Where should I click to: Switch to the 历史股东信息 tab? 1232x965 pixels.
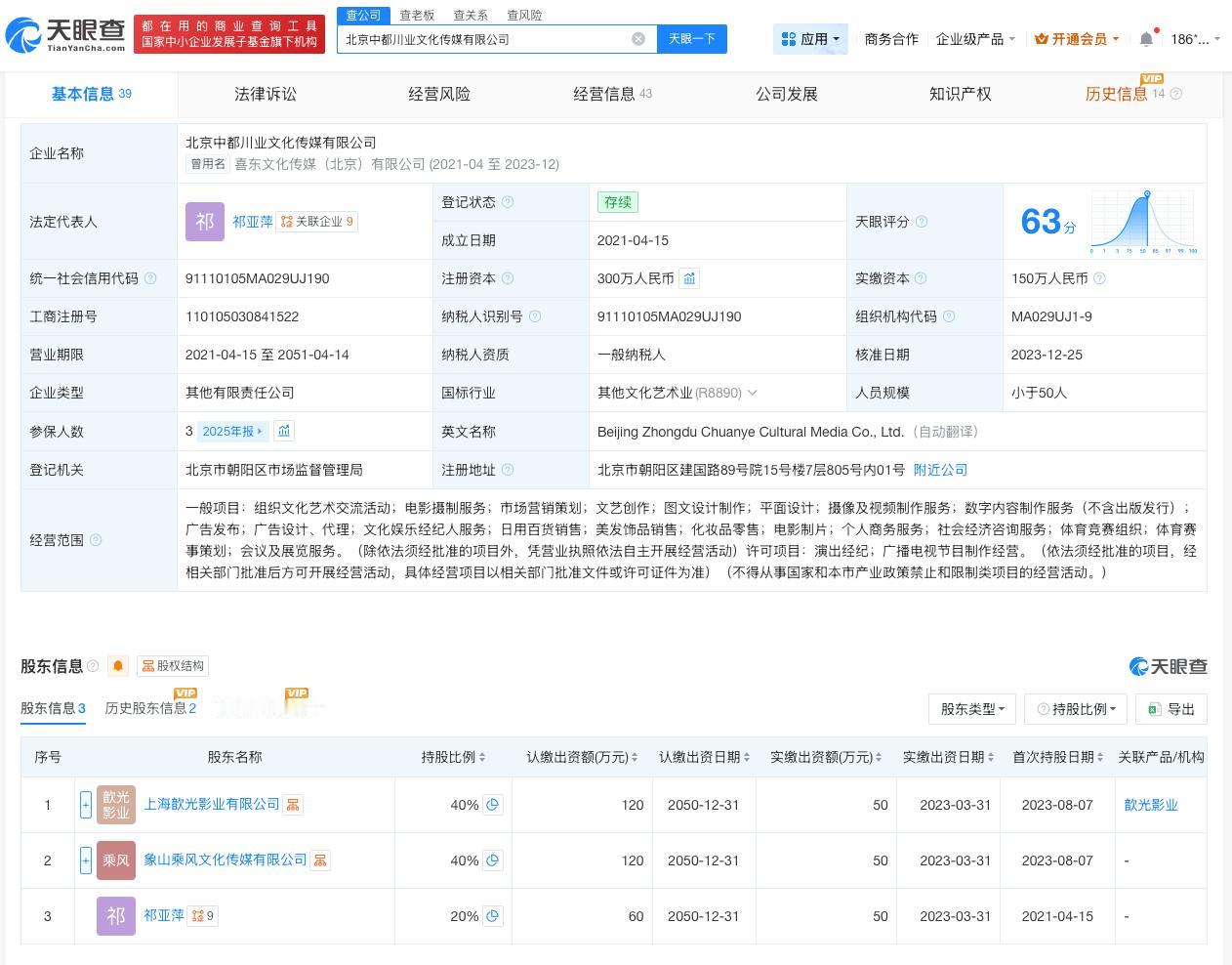coord(150,708)
